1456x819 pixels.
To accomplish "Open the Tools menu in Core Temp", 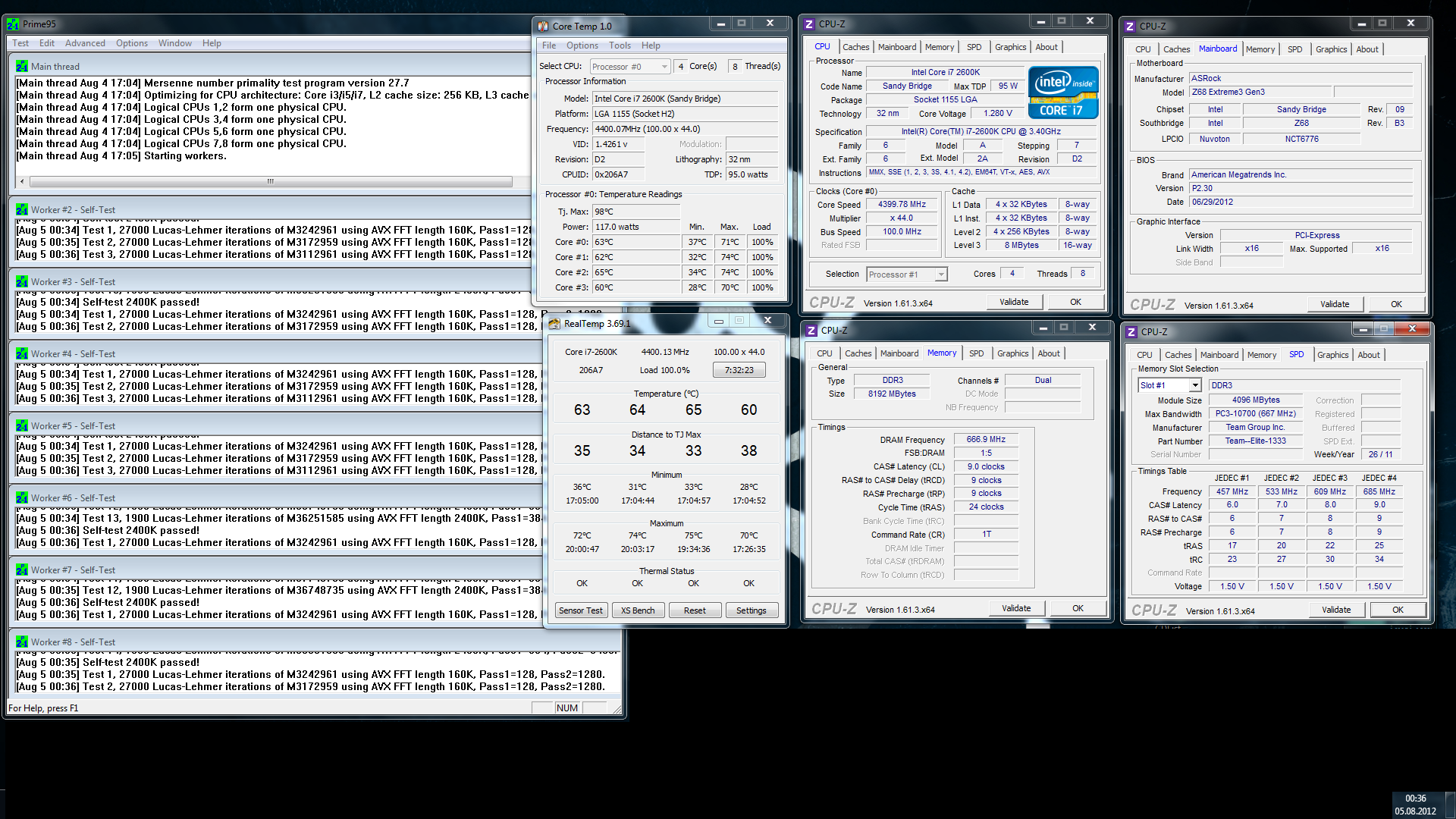I will [620, 45].
